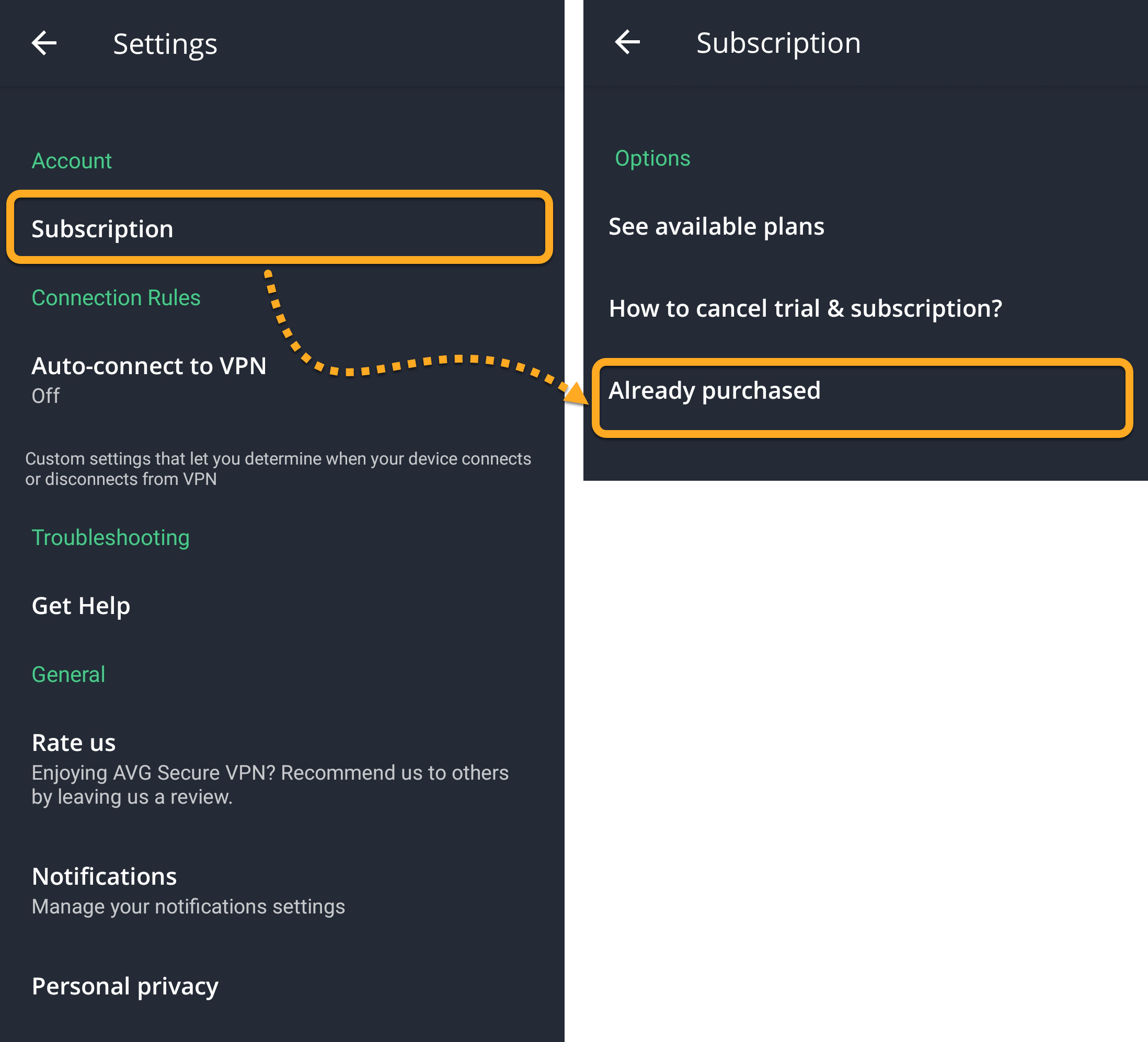The width and height of the screenshot is (1148, 1042).
Task: Click the Connection Rules section header
Action: point(116,298)
